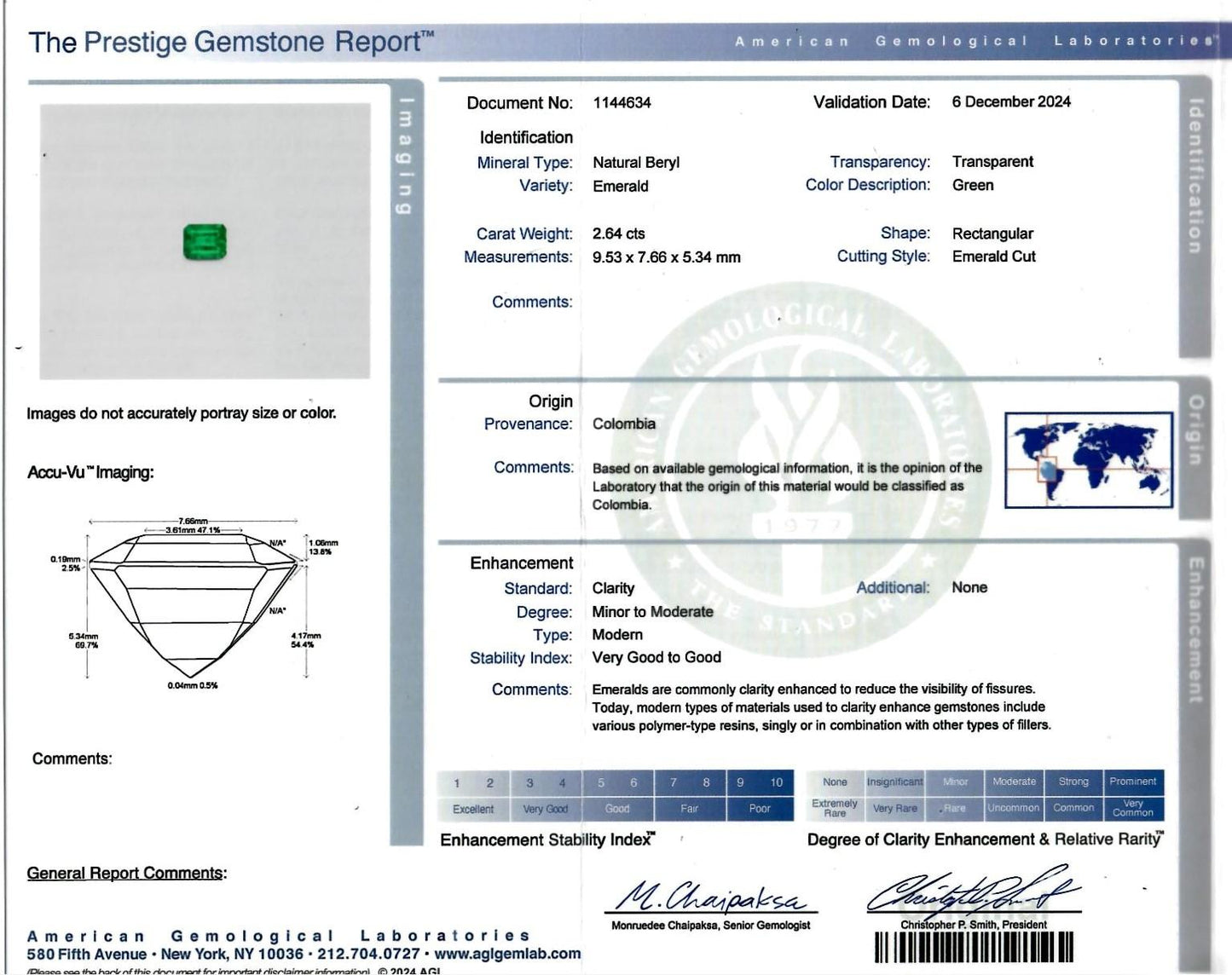Viewport: 1232px width, 975px height.
Task: Click the Prestige Gemstone Report title
Action: (231, 42)
